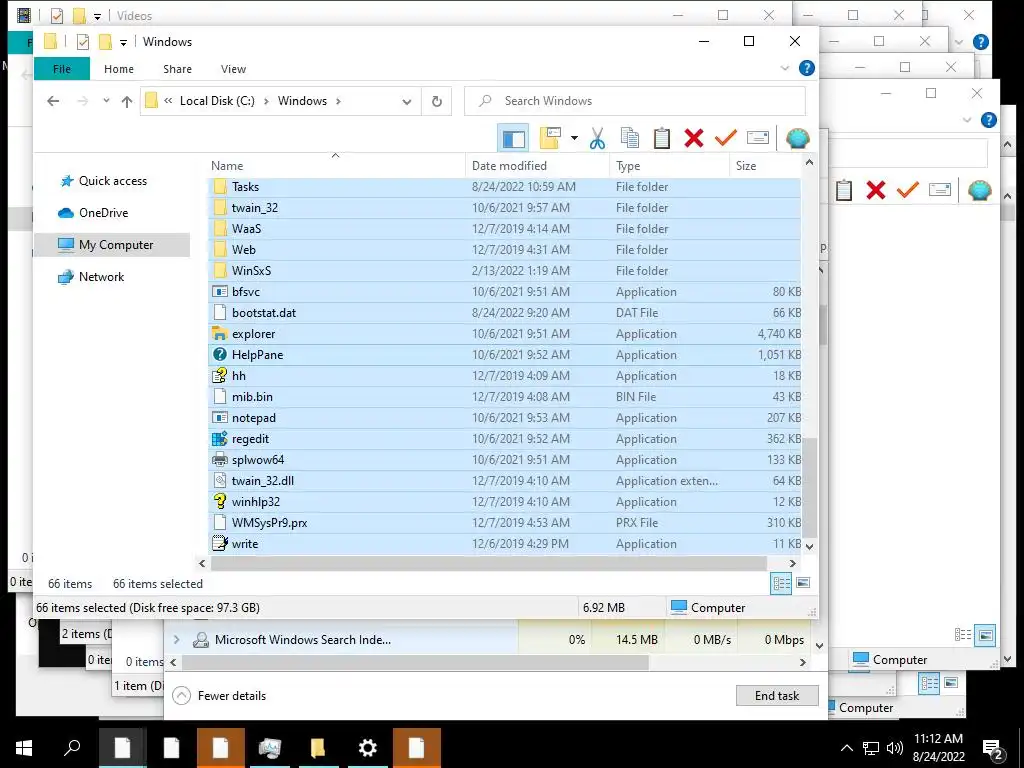Screen dimensions: 1024x768
Task: Open taskbar search magnifier
Action: tap(72, 748)
